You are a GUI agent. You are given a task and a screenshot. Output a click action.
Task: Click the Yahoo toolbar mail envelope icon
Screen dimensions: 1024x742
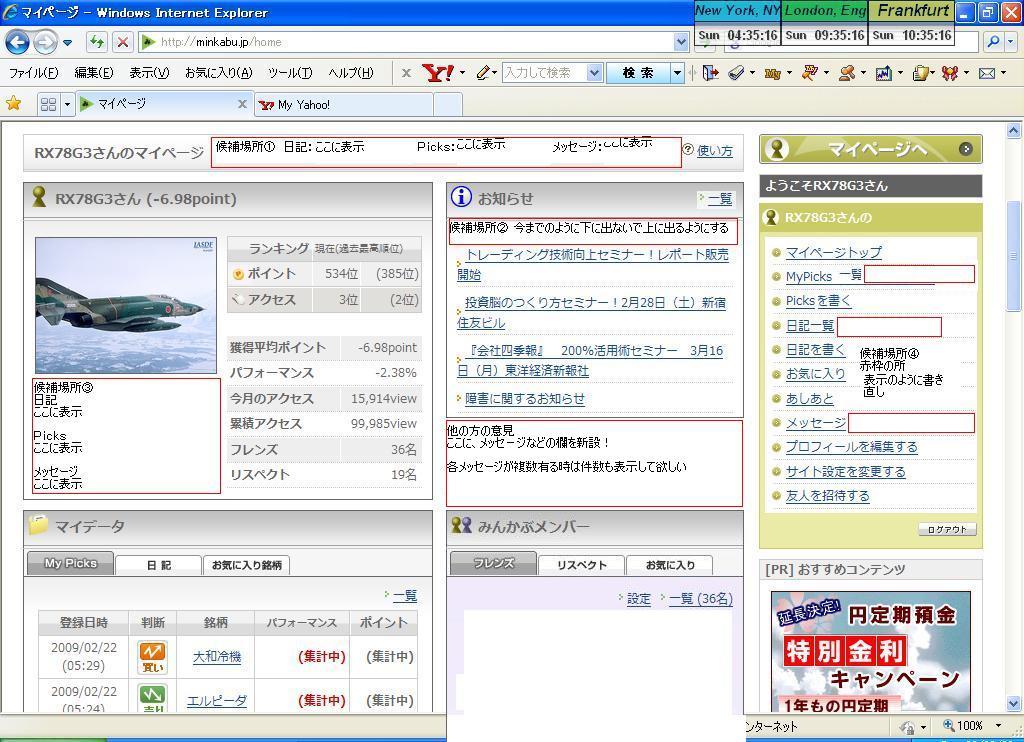(986, 73)
